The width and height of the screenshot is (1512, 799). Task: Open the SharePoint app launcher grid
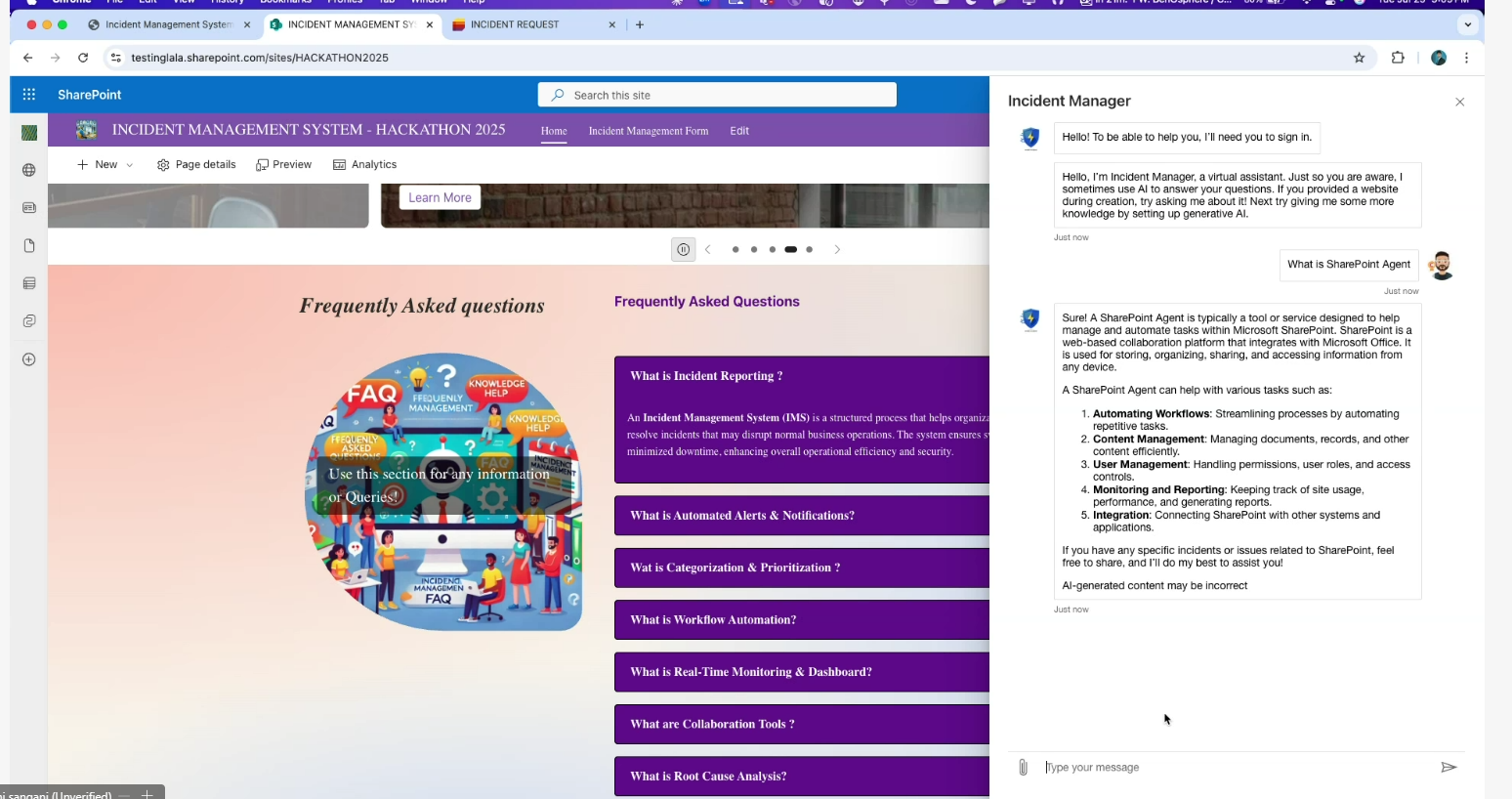[x=29, y=95]
